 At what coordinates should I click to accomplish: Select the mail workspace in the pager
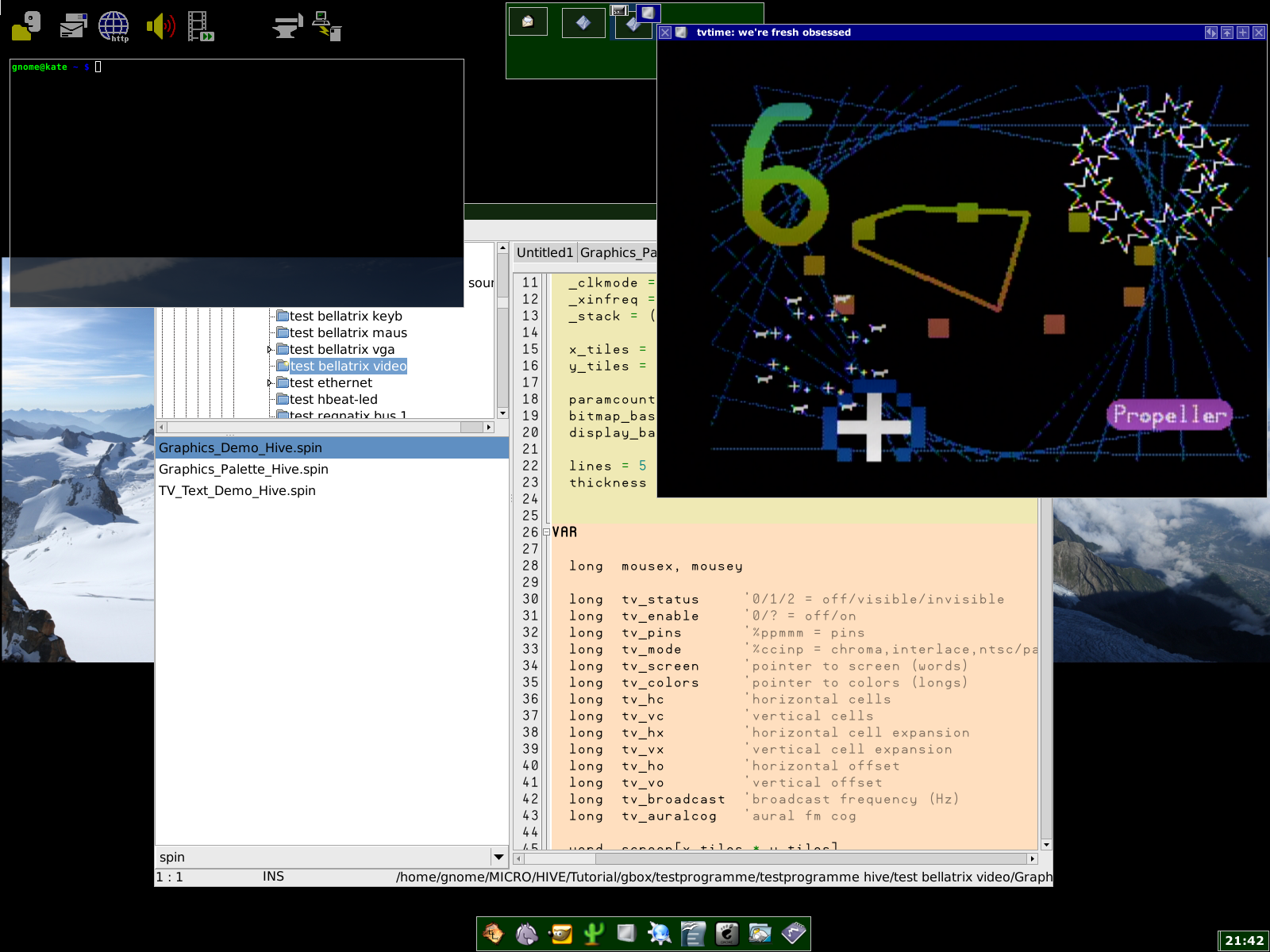point(528,22)
